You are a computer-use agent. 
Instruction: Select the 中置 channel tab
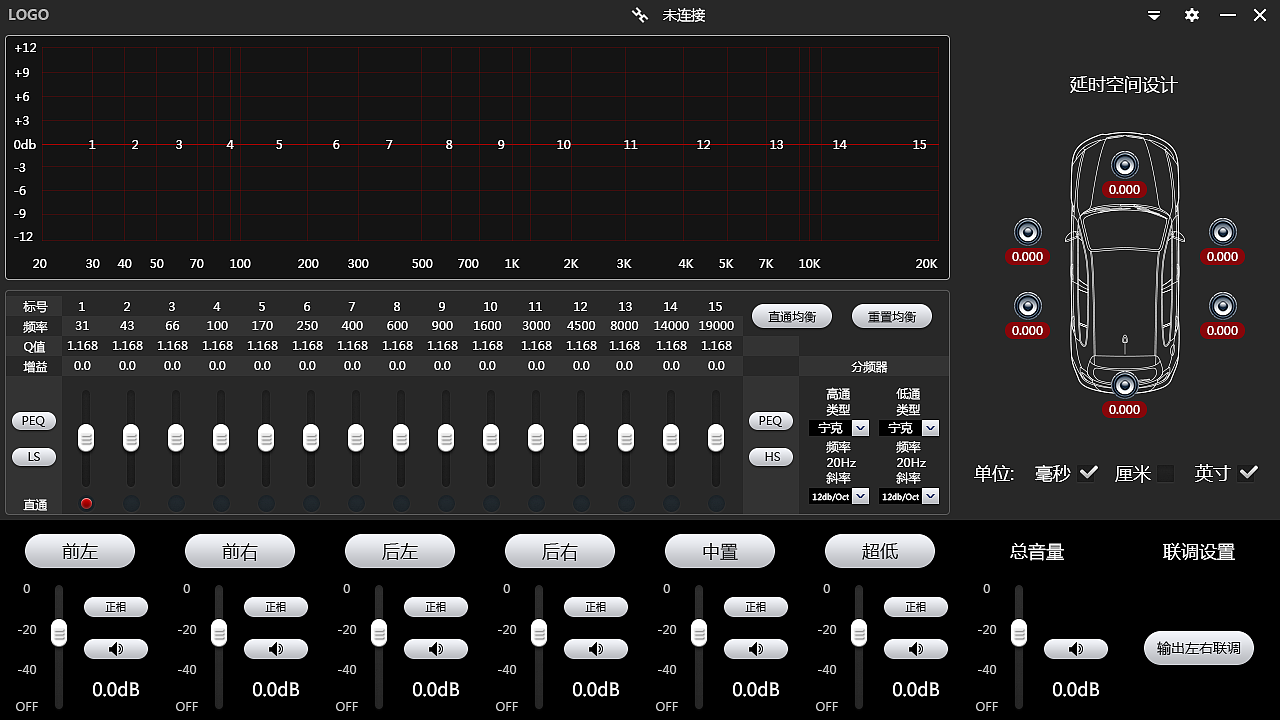click(720, 551)
